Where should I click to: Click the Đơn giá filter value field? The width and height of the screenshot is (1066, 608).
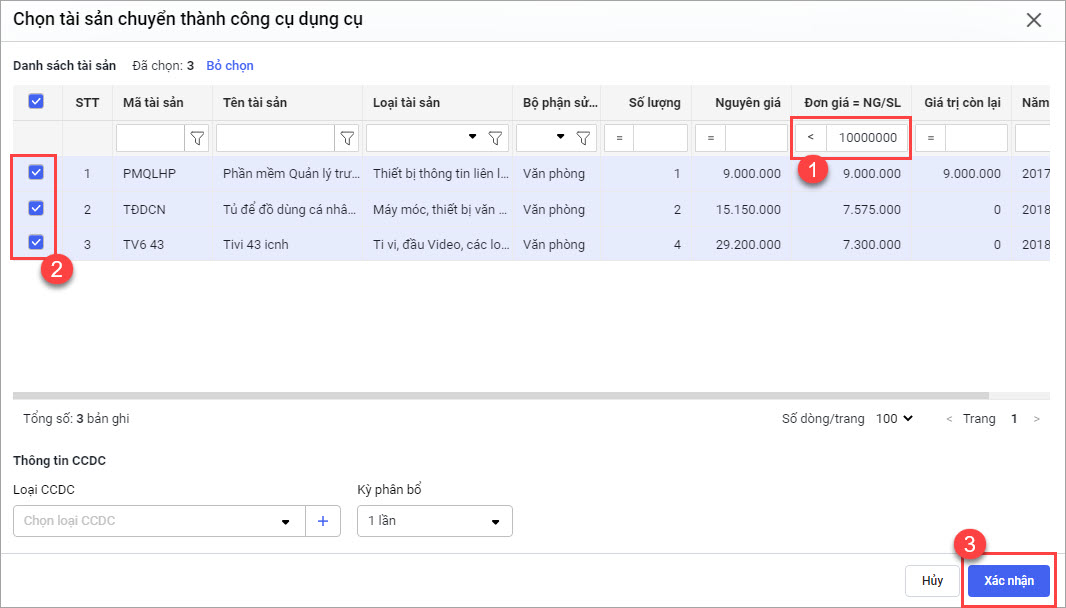(867, 138)
